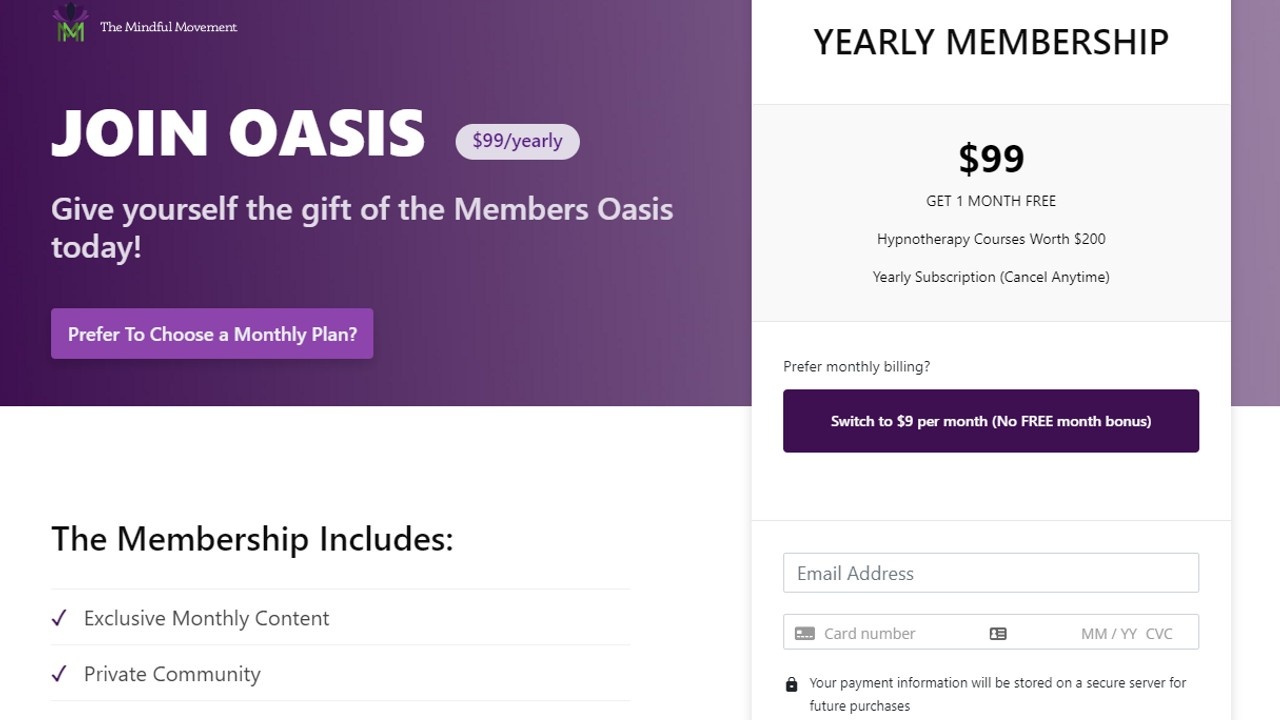Image resolution: width=1280 pixels, height=720 pixels.
Task: Select the MM / YY expiry field
Action: (1108, 633)
